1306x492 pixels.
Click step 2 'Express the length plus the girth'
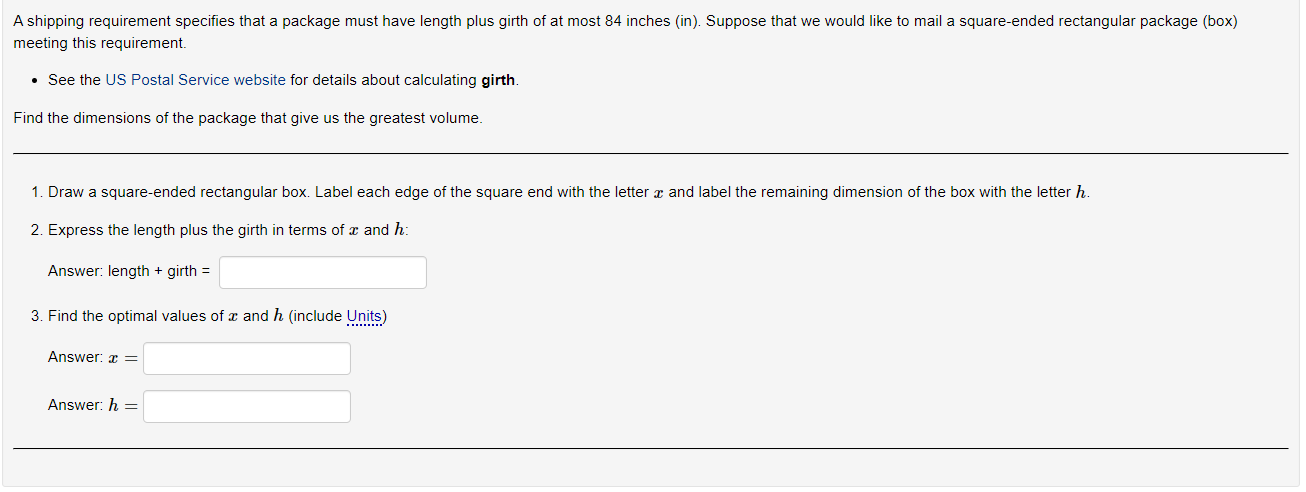point(220,230)
